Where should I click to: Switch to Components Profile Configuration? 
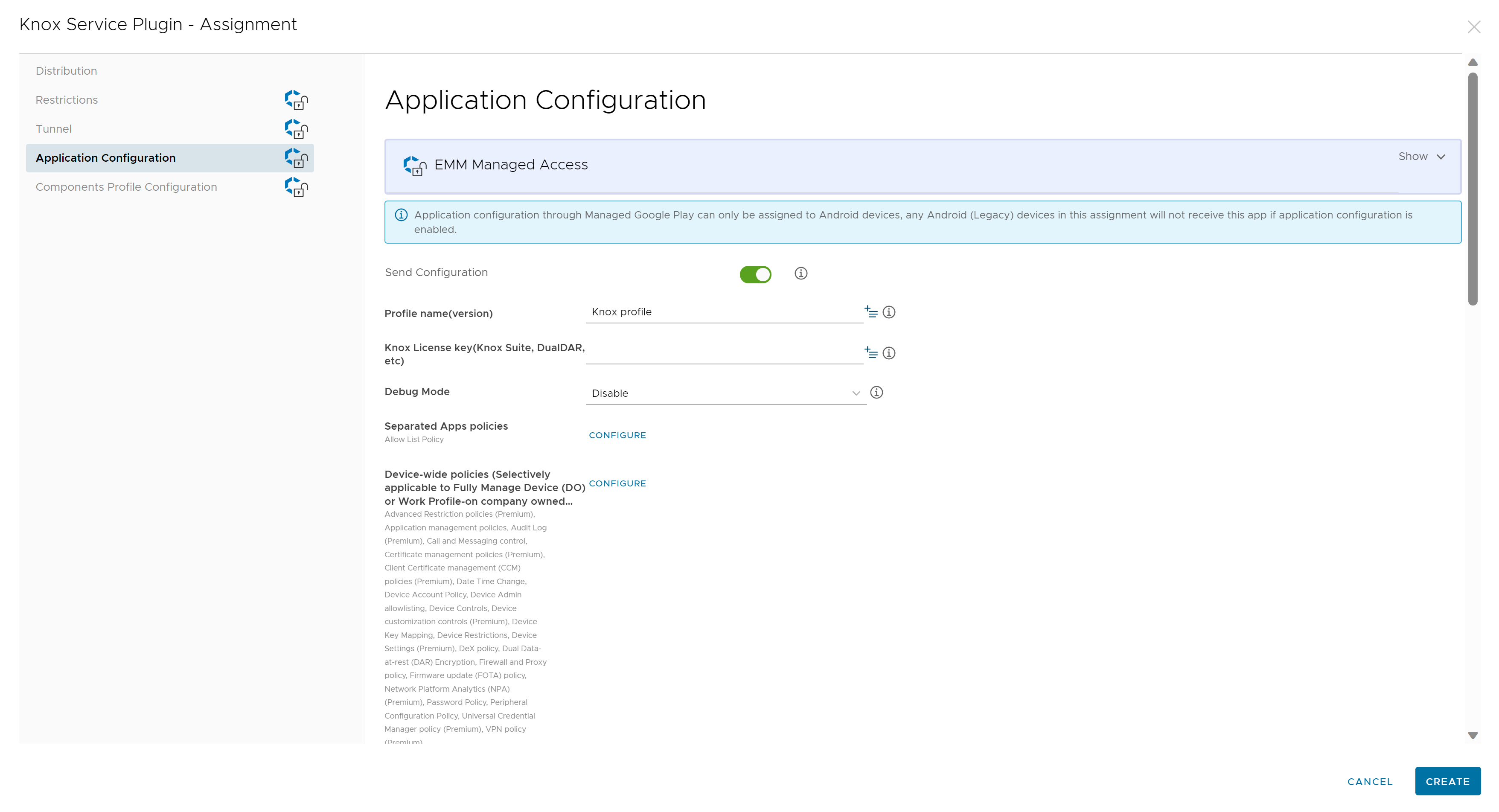pos(126,187)
